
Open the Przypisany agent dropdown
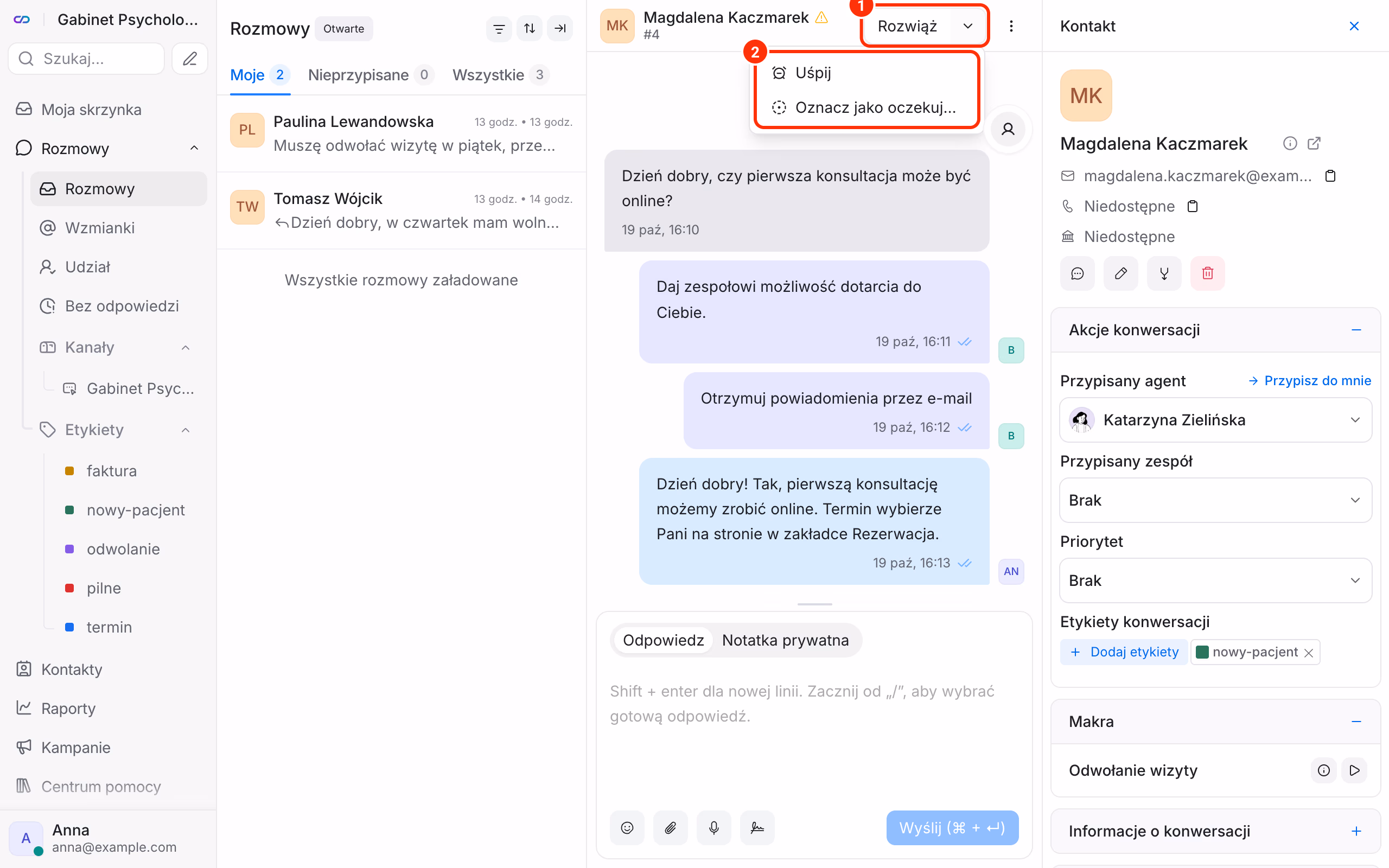coord(1216,420)
